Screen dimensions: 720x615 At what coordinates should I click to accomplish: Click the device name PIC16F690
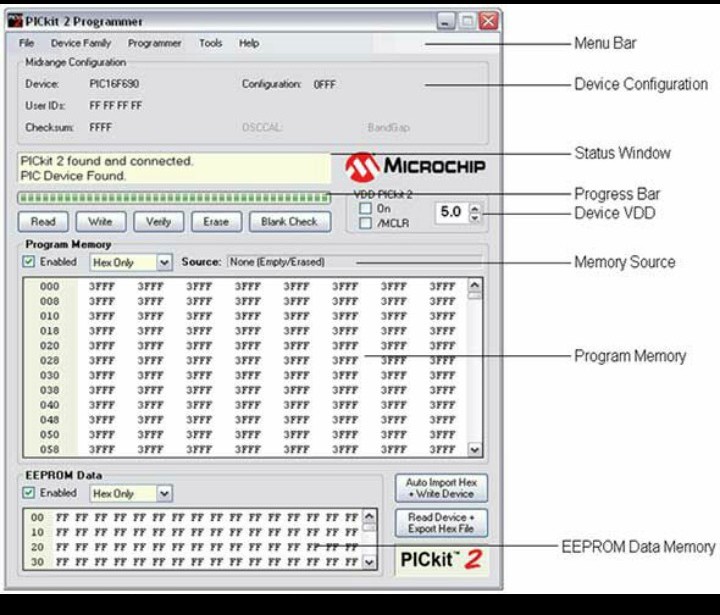(x=114, y=84)
